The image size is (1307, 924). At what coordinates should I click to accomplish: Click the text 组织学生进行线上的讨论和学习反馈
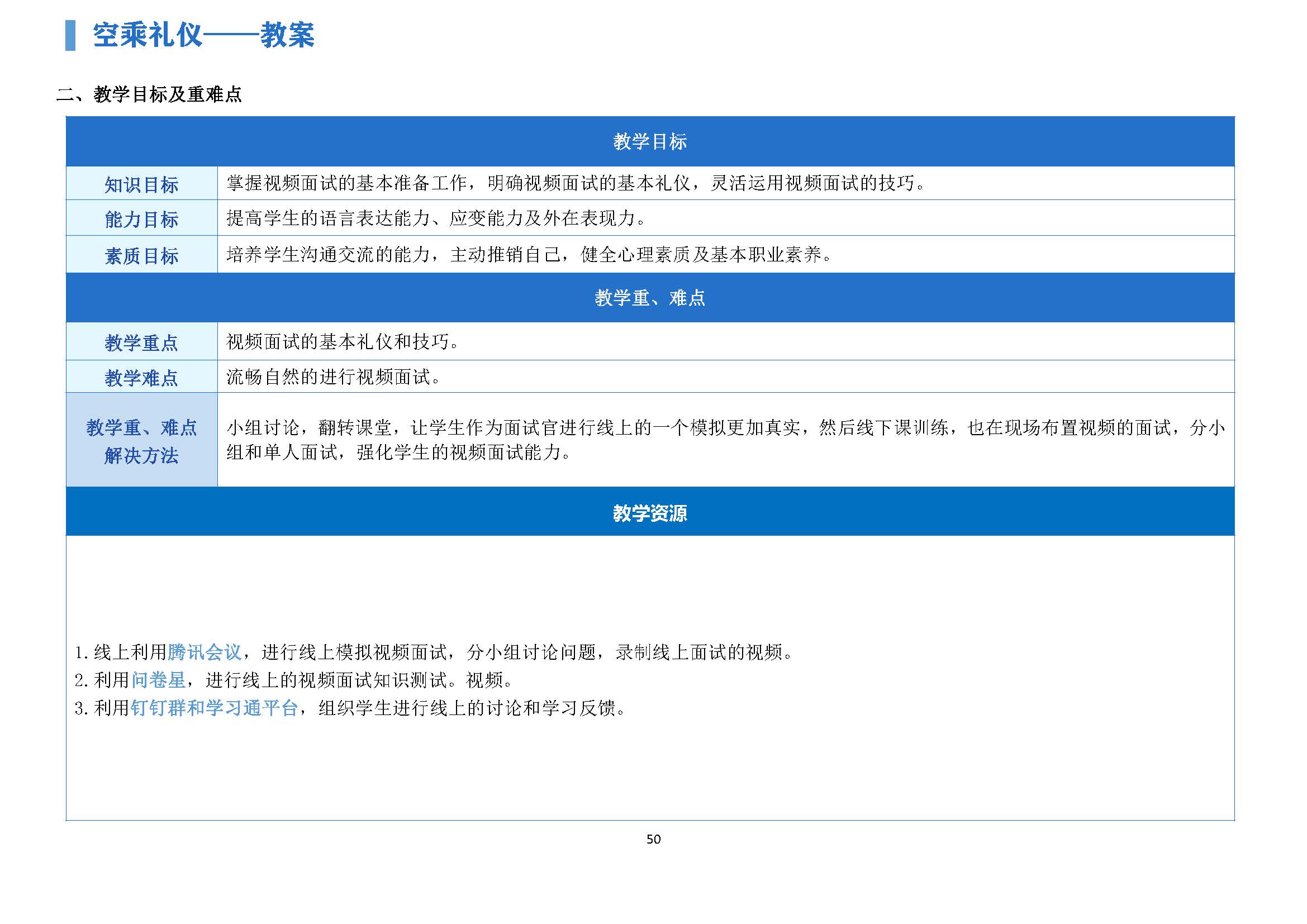467,708
